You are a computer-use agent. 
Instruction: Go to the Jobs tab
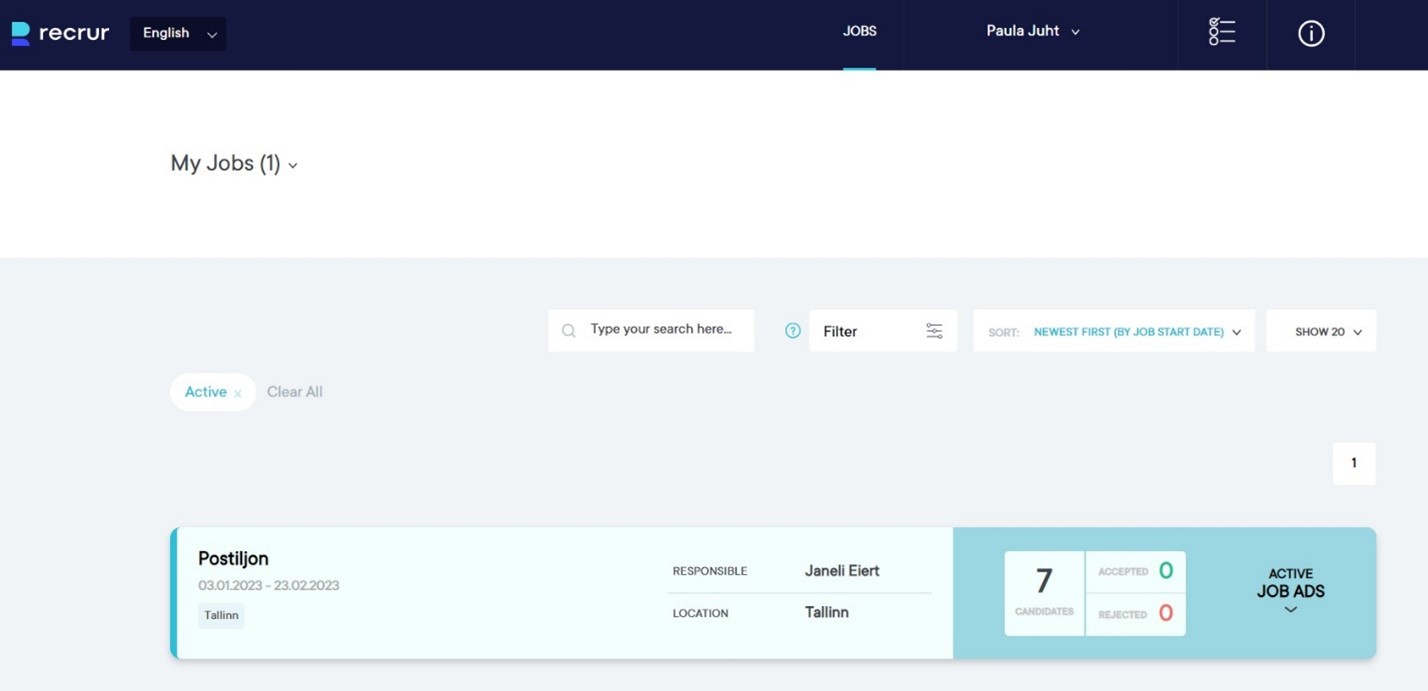(859, 32)
